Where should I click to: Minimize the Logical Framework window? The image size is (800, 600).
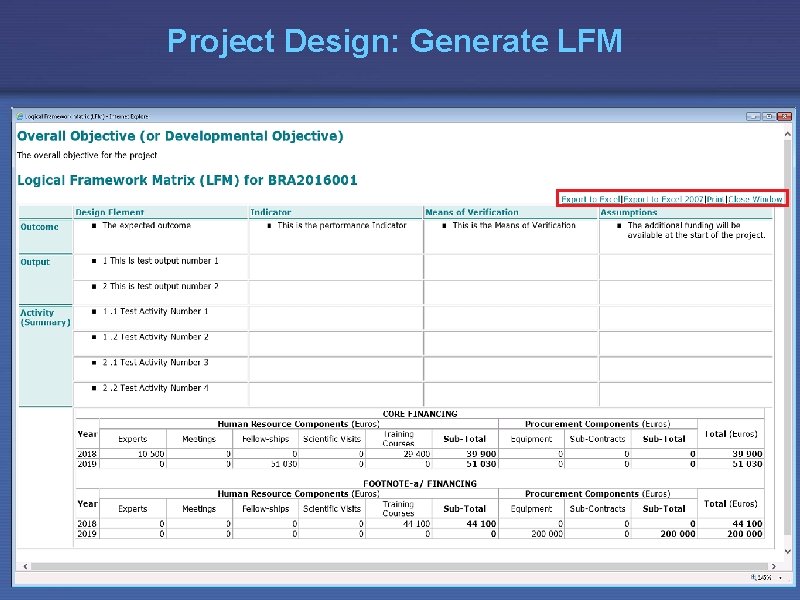(x=753, y=115)
